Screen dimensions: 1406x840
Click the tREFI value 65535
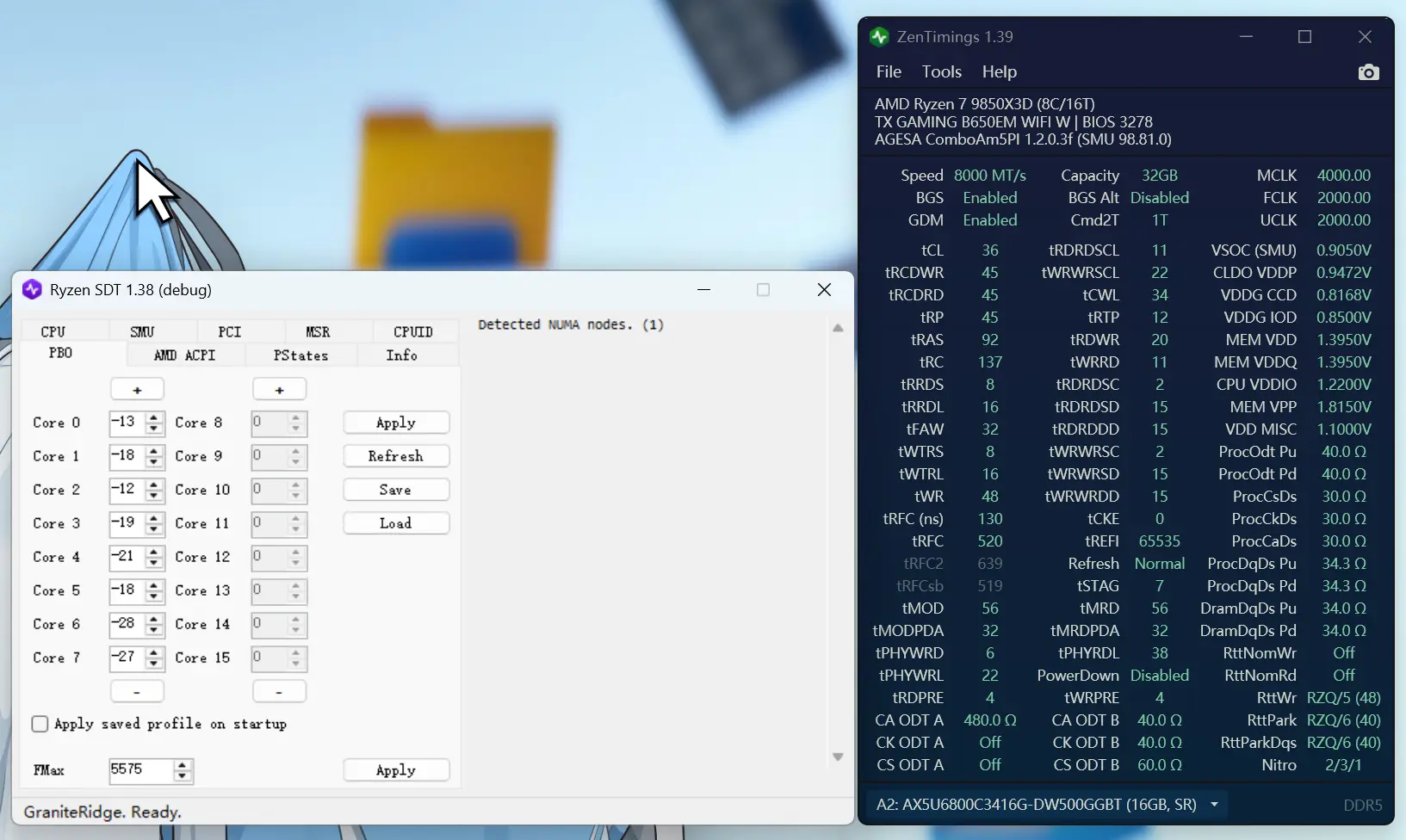(x=1160, y=541)
